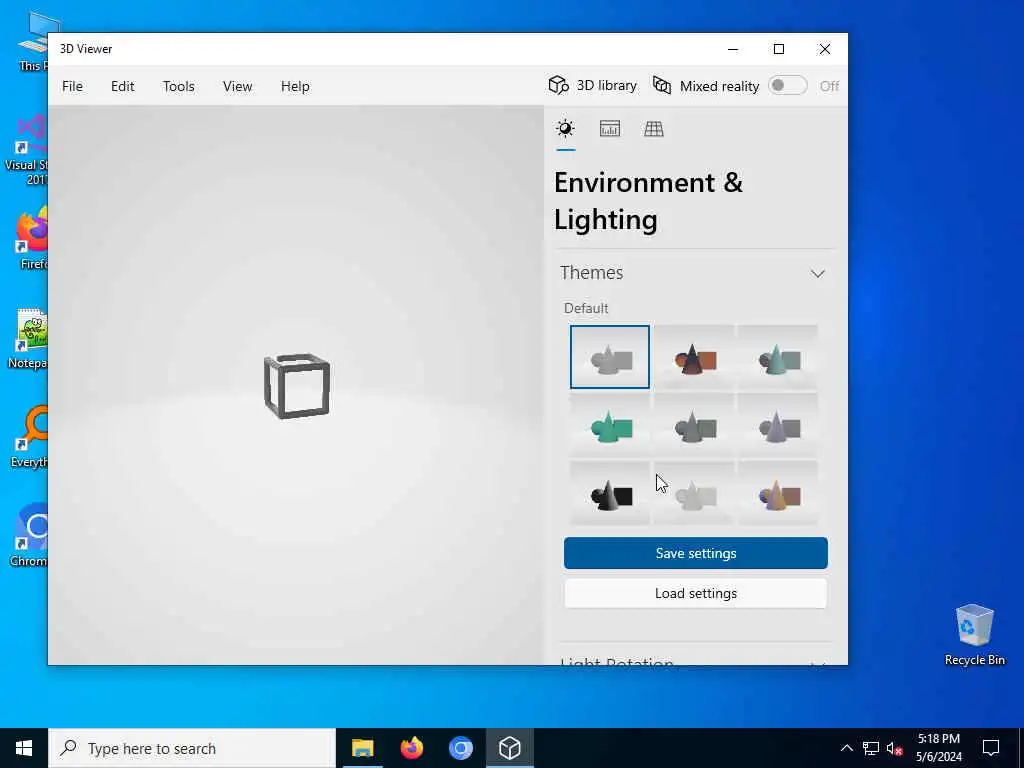
Task: Select the orange and black theme thumbnail
Action: tap(694, 357)
